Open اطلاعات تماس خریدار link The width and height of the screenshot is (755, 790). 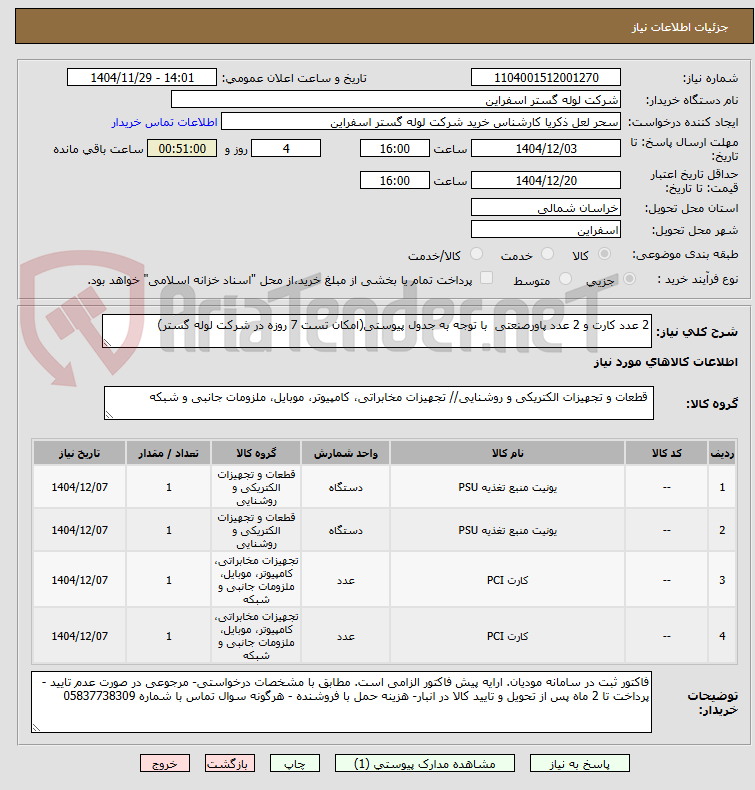click(164, 122)
